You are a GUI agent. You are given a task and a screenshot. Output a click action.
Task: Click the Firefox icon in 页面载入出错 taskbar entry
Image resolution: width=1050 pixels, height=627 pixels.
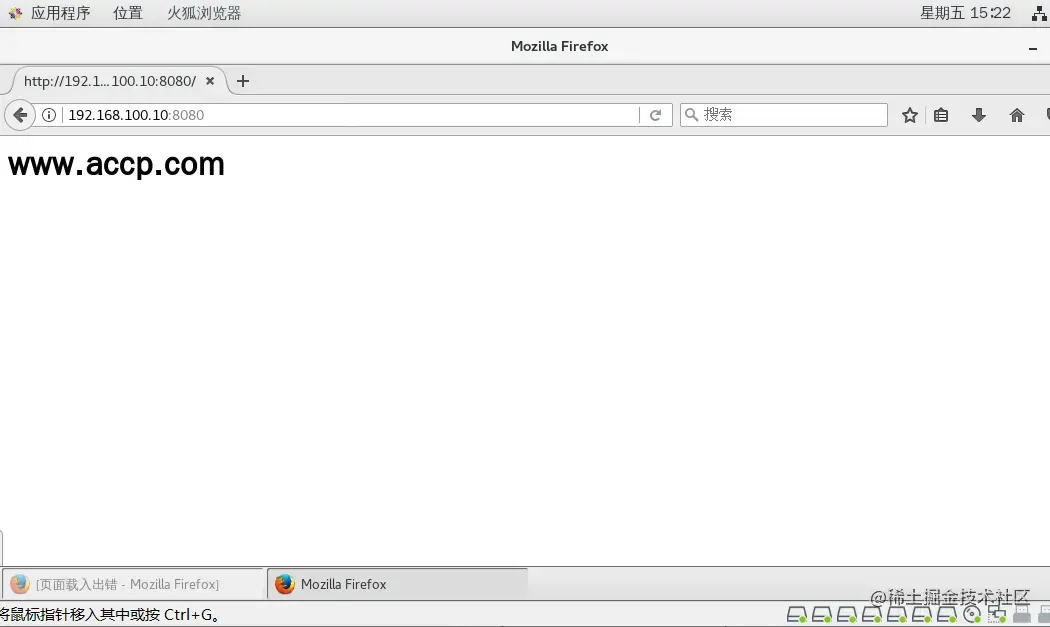click(19, 584)
